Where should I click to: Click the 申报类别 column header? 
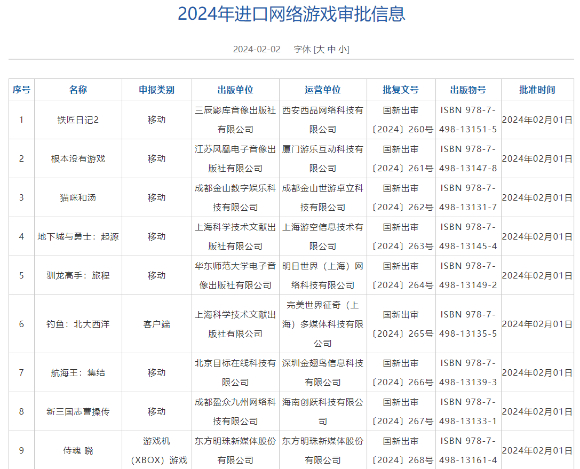pyautogui.click(x=156, y=90)
